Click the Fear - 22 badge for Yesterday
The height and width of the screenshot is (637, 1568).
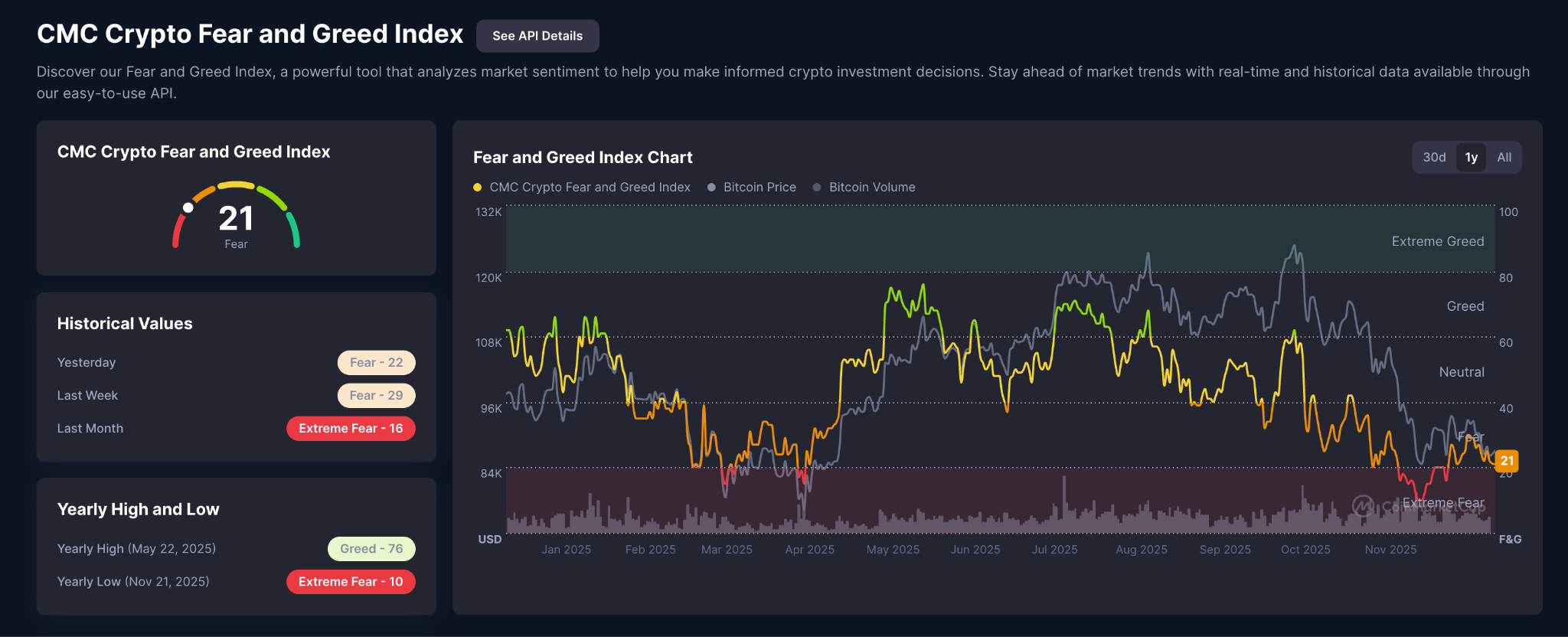click(376, 362)
